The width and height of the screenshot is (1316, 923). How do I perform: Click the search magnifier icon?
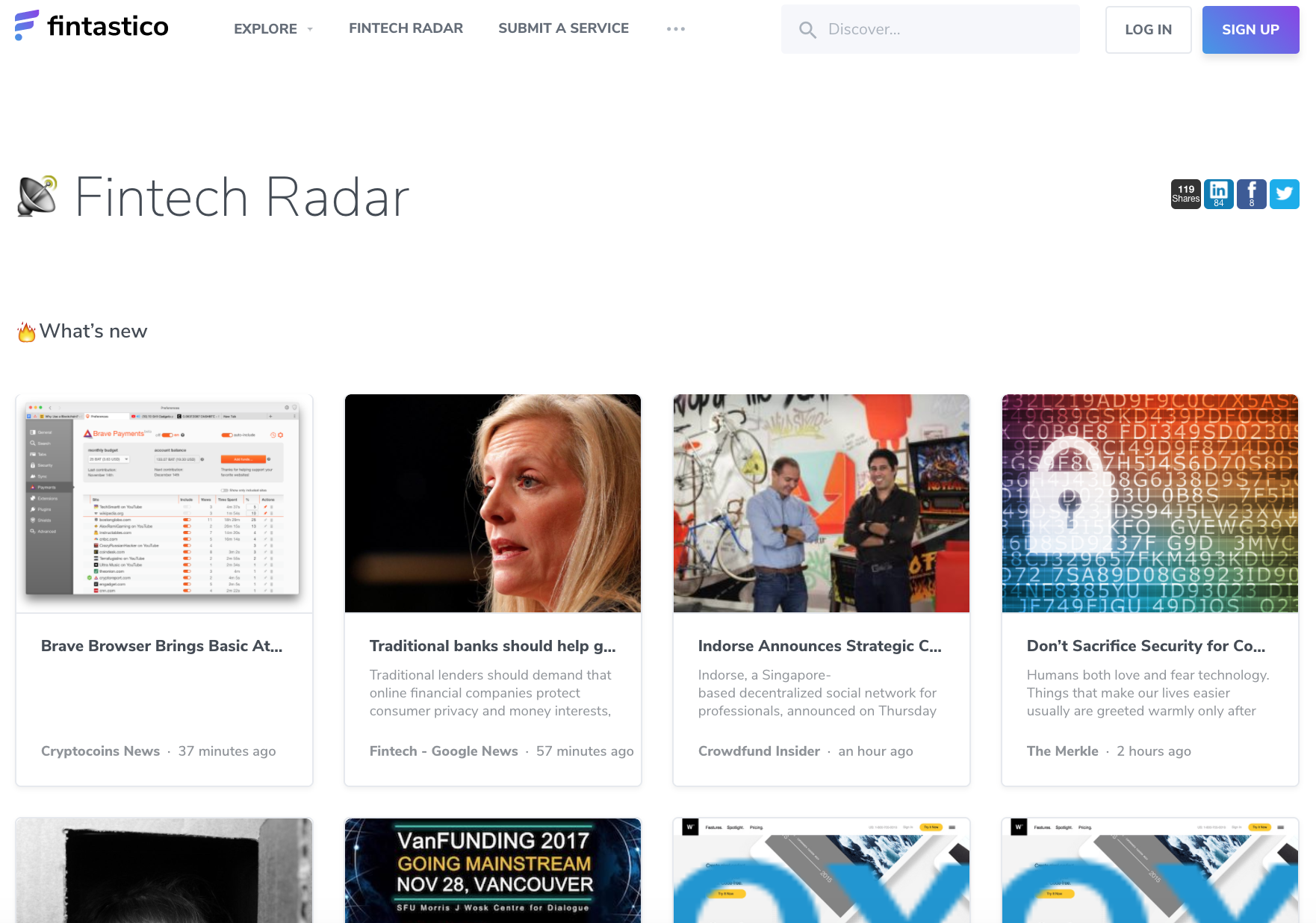coord(807,30)
